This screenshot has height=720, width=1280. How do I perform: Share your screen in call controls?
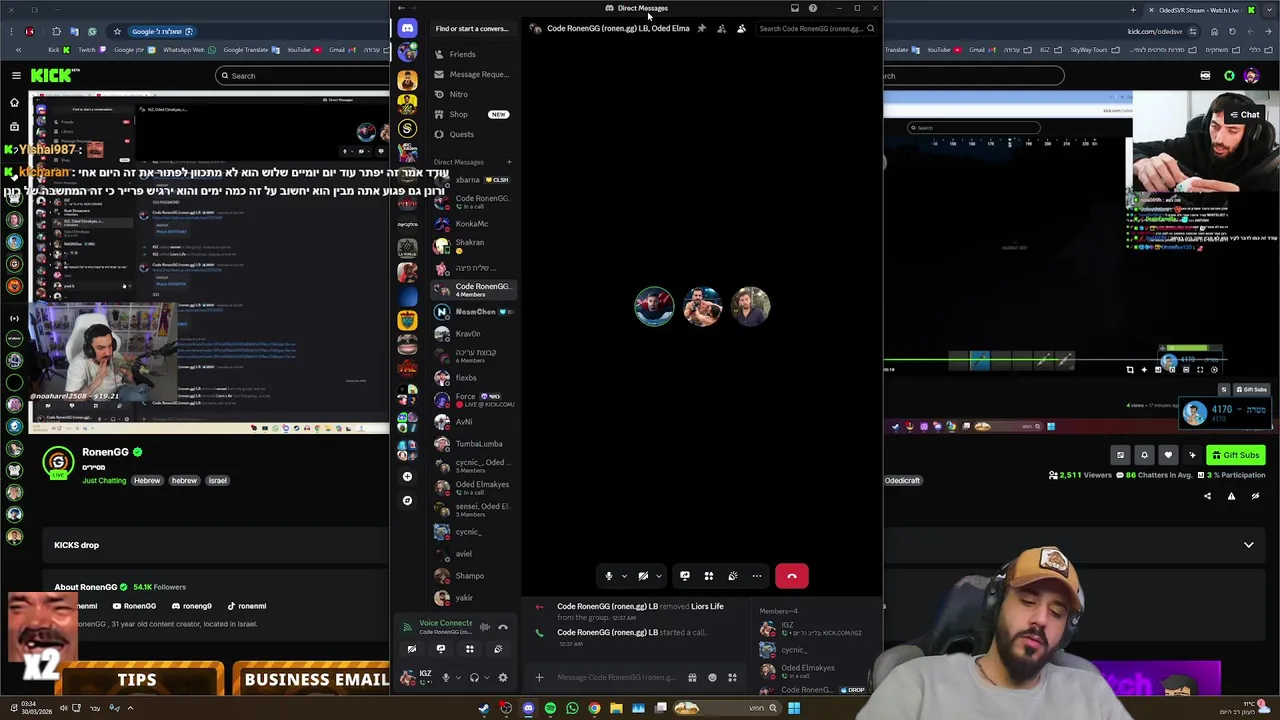[x=685, y=576]
